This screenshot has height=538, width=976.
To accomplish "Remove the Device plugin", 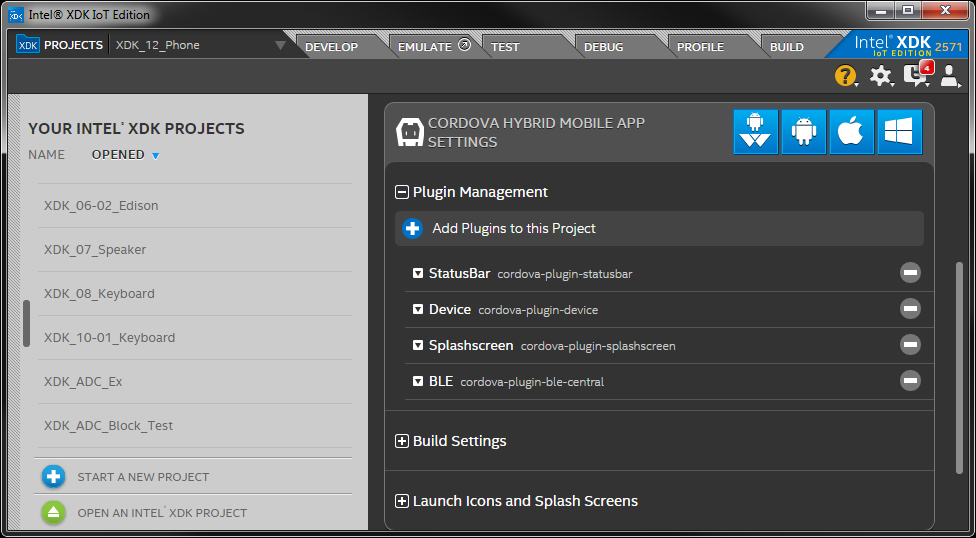I will (x=910, y=309).
